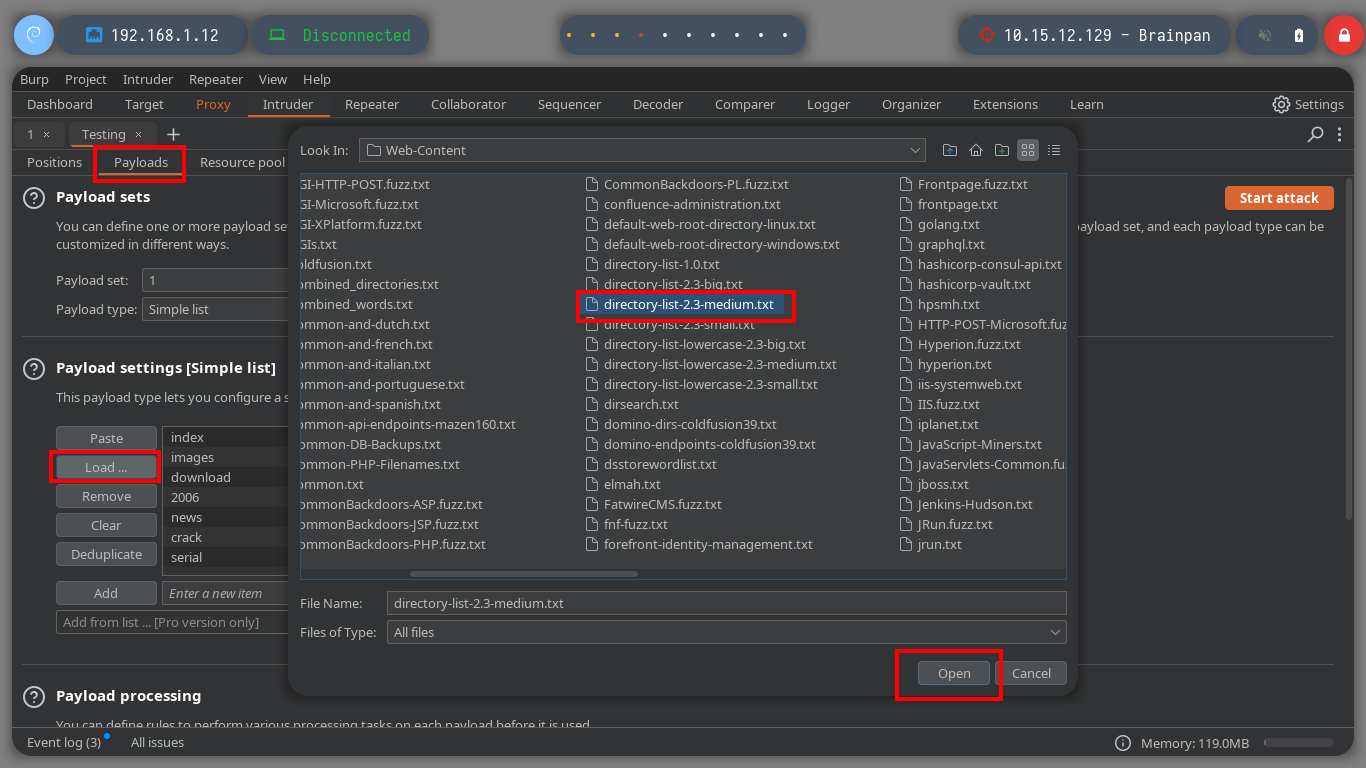Click the network icon beside 192.168.1.12

94,35
